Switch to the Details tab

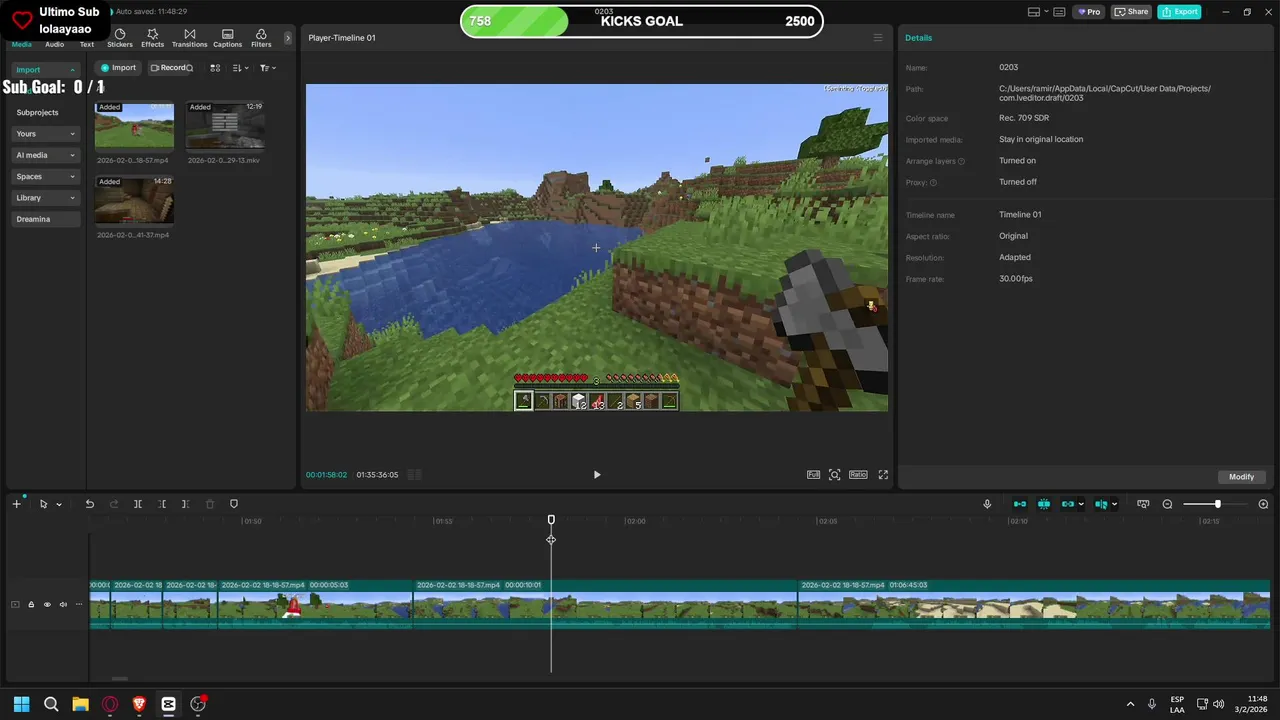918,38
